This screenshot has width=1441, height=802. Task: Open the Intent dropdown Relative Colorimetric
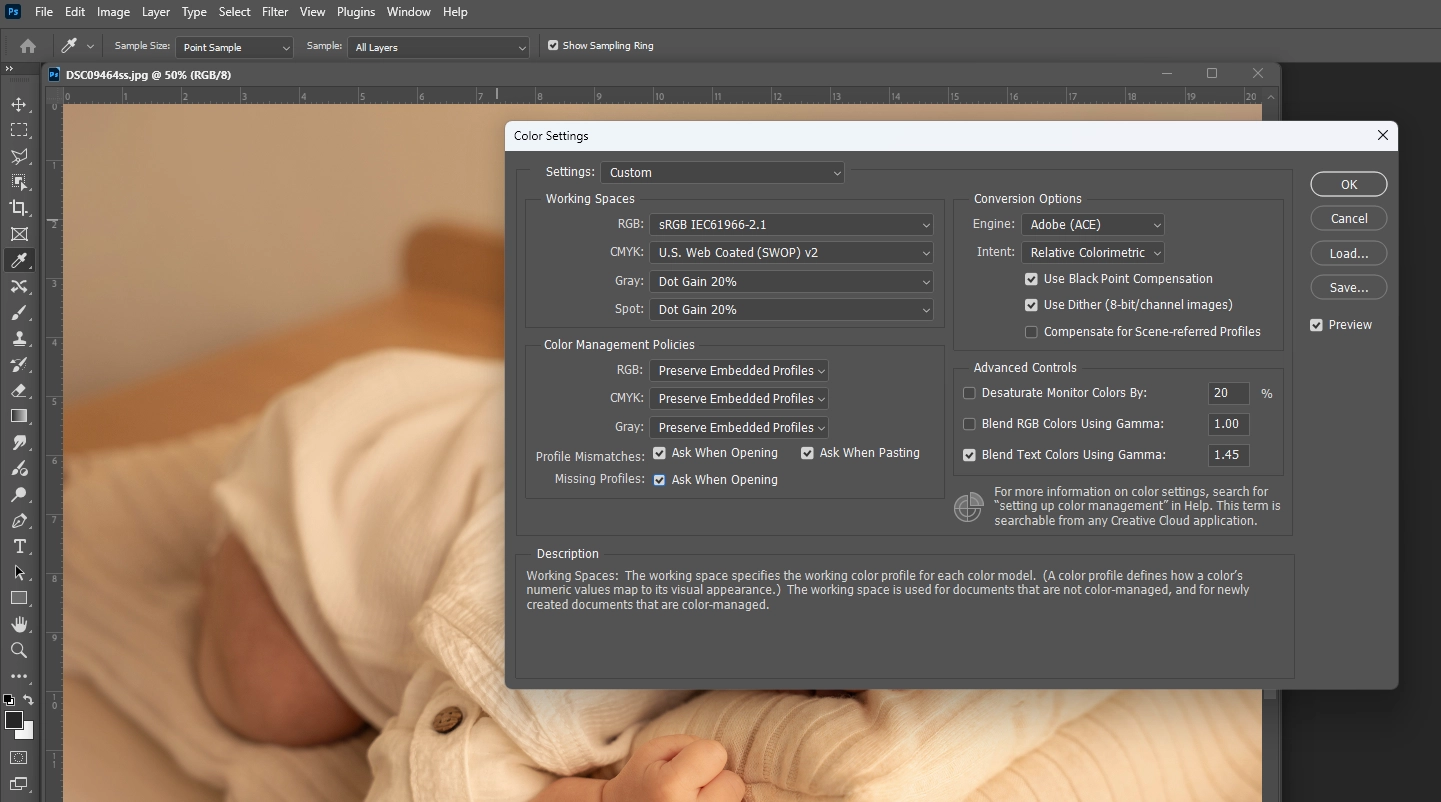click(1092, 253)
